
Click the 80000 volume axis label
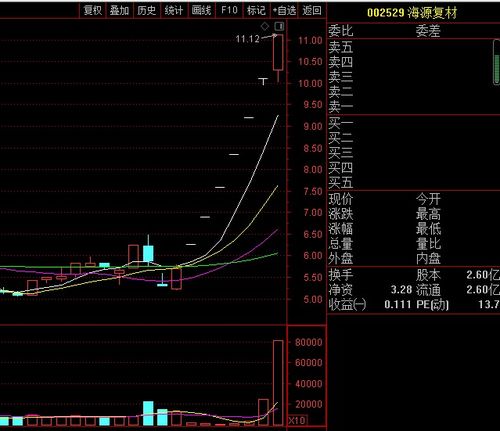(x=309, y=342)
